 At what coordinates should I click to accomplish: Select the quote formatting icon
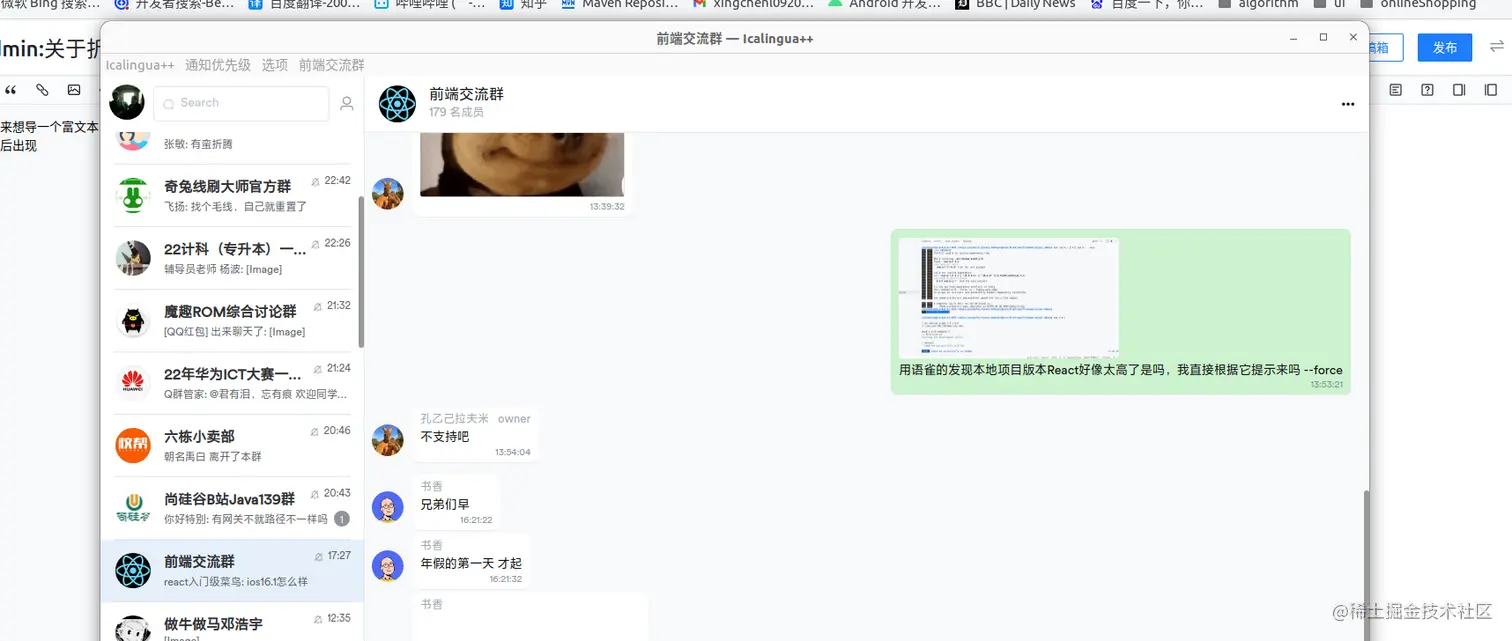(x=11, y=90)
